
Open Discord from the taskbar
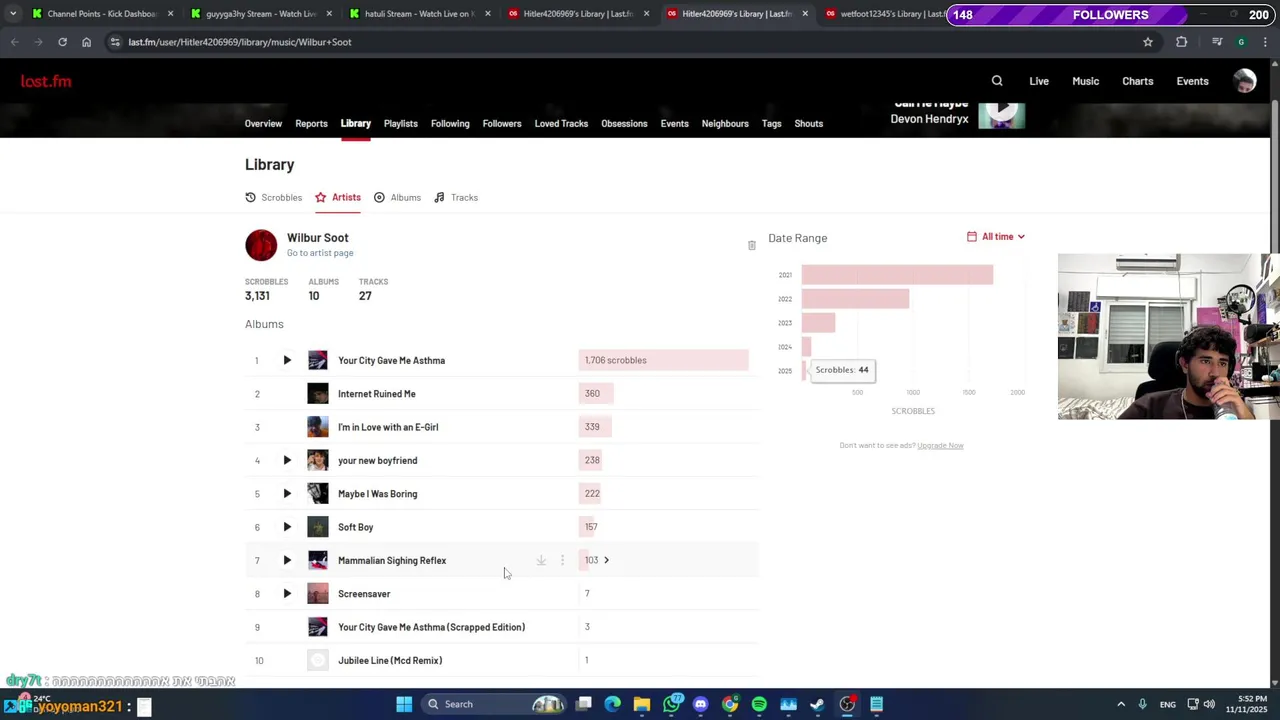(700, 704)
